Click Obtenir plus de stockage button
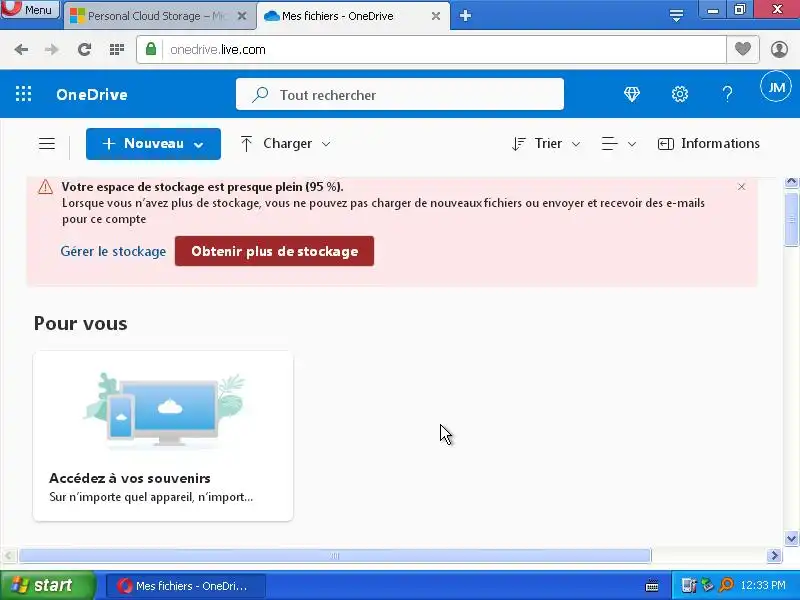800x600 pixels. [274, 251]
